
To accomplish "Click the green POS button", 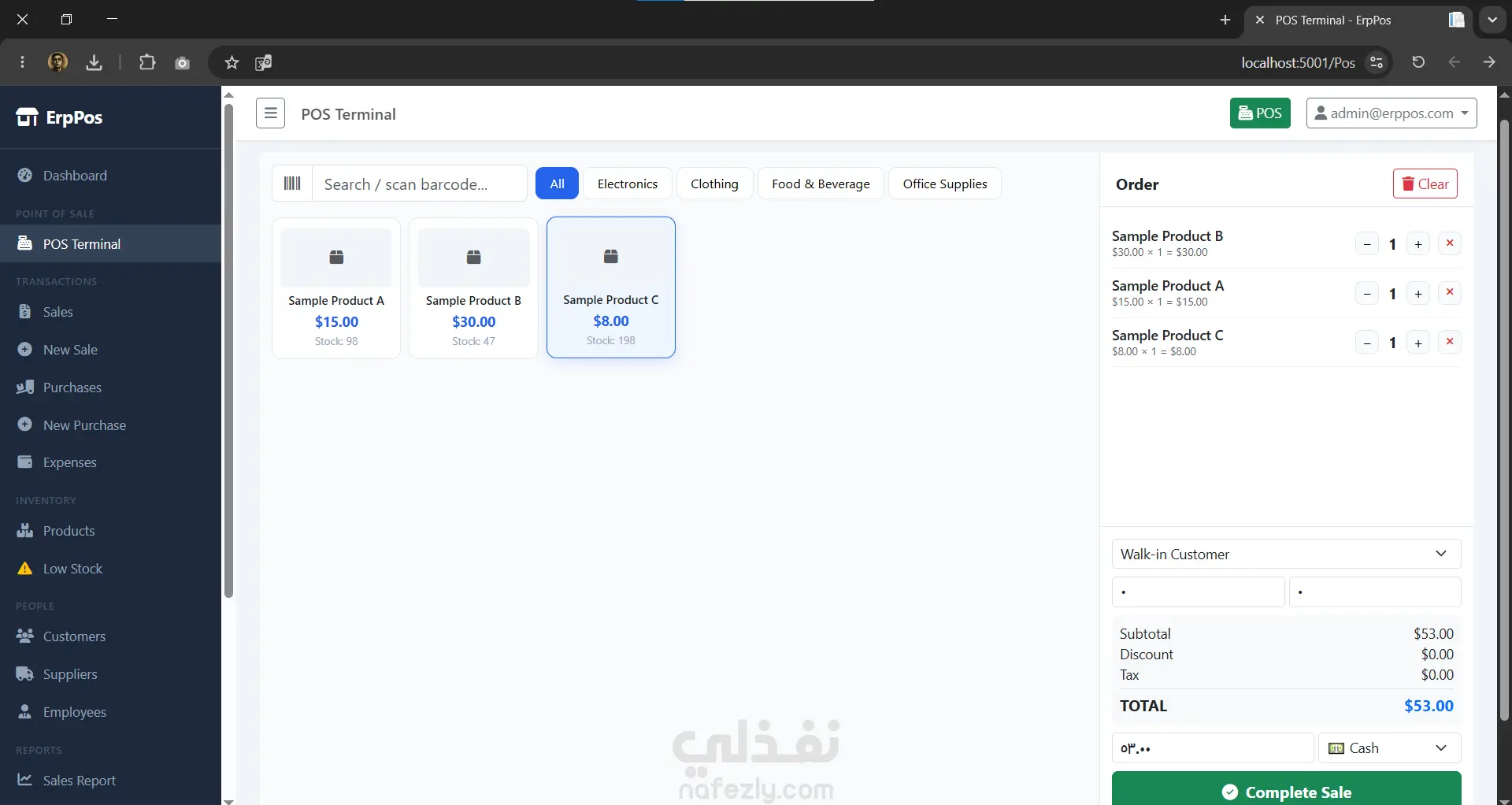I will [x=1260, y=113].
